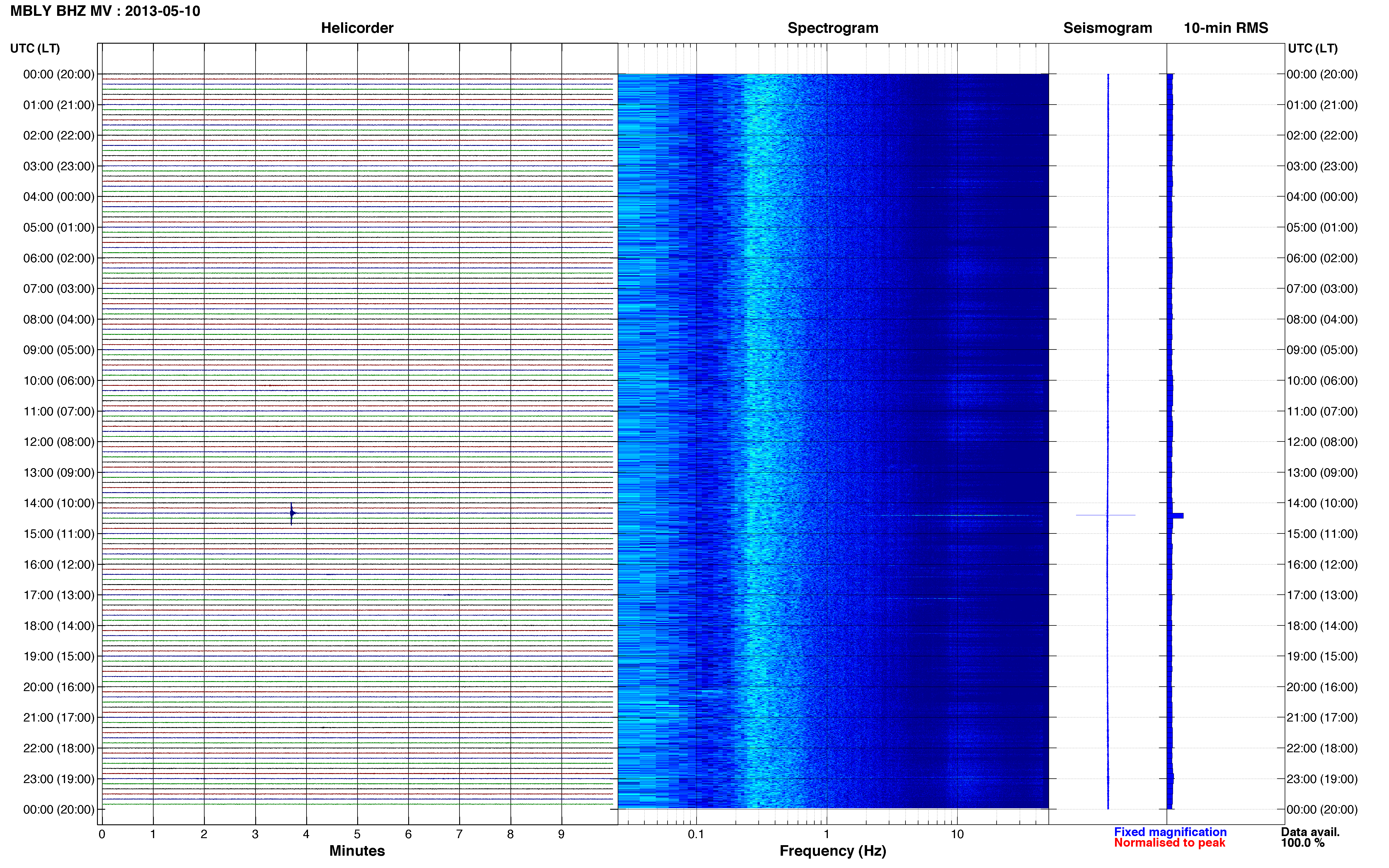Click right-side time label '23:00 (19:00)'

[1322, 779]
